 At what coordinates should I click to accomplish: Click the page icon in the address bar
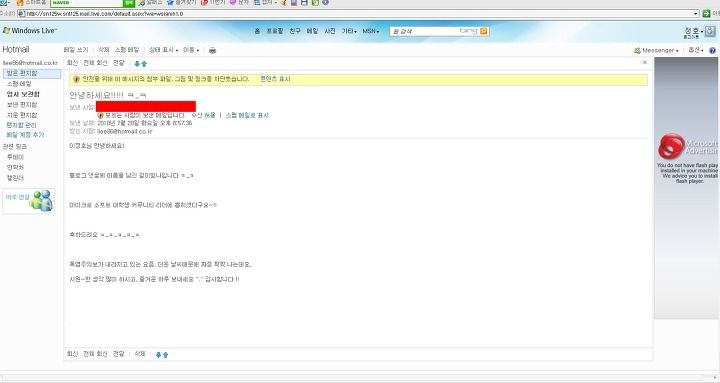[21, 14]
